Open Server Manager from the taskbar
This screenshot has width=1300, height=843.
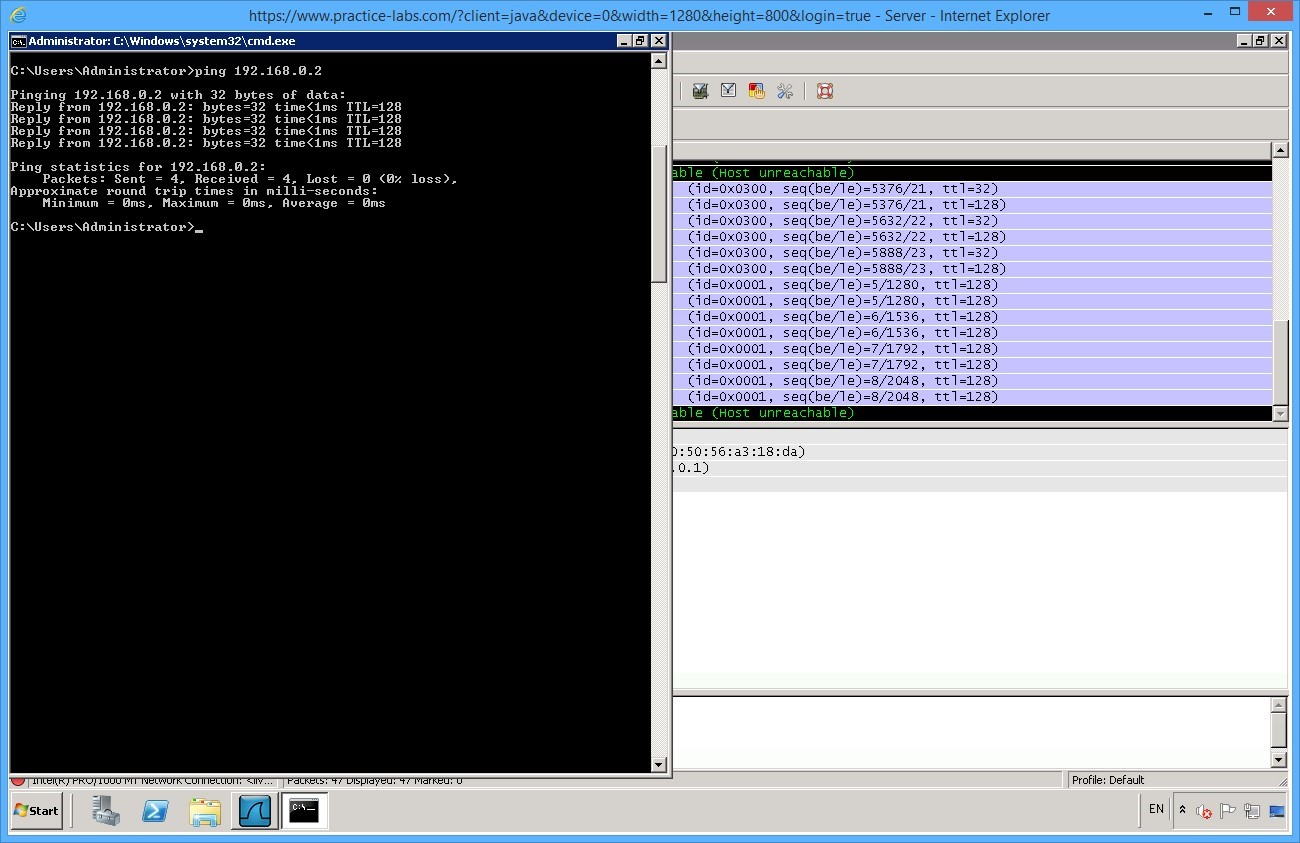(x=105, y=811)
